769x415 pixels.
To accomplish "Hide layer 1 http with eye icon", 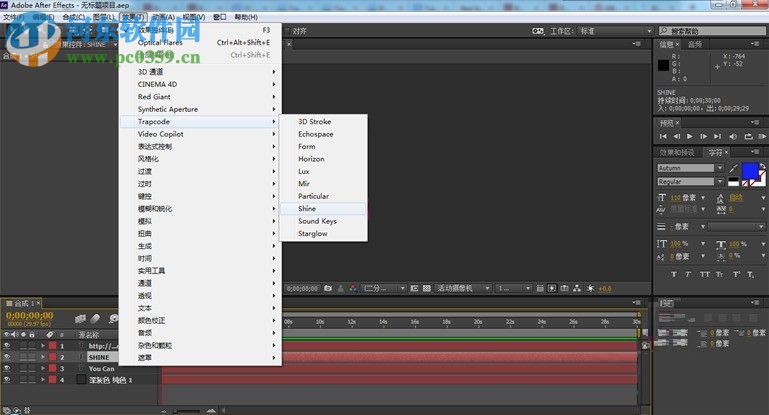I will [7, 346].
